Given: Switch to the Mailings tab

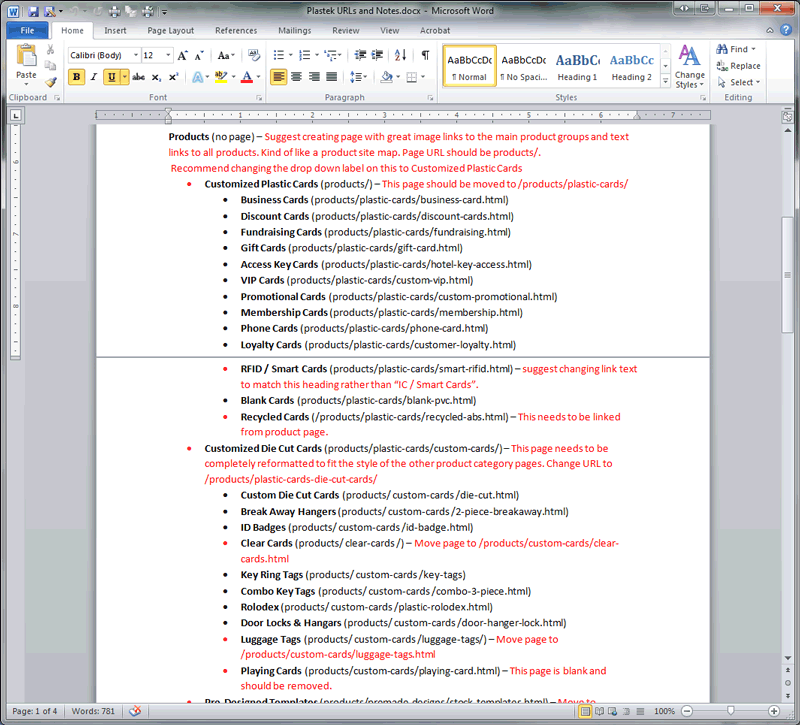Looking at the screenshot, I should [x=294, y=31].
